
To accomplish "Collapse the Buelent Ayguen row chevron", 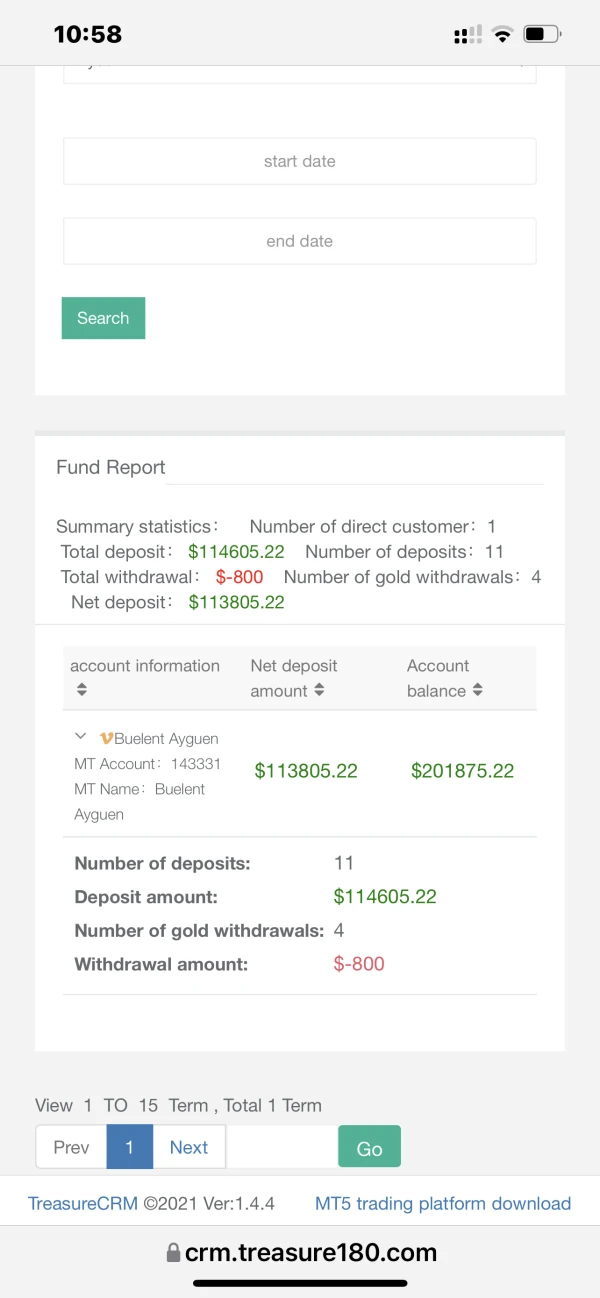I will (81, 737).
